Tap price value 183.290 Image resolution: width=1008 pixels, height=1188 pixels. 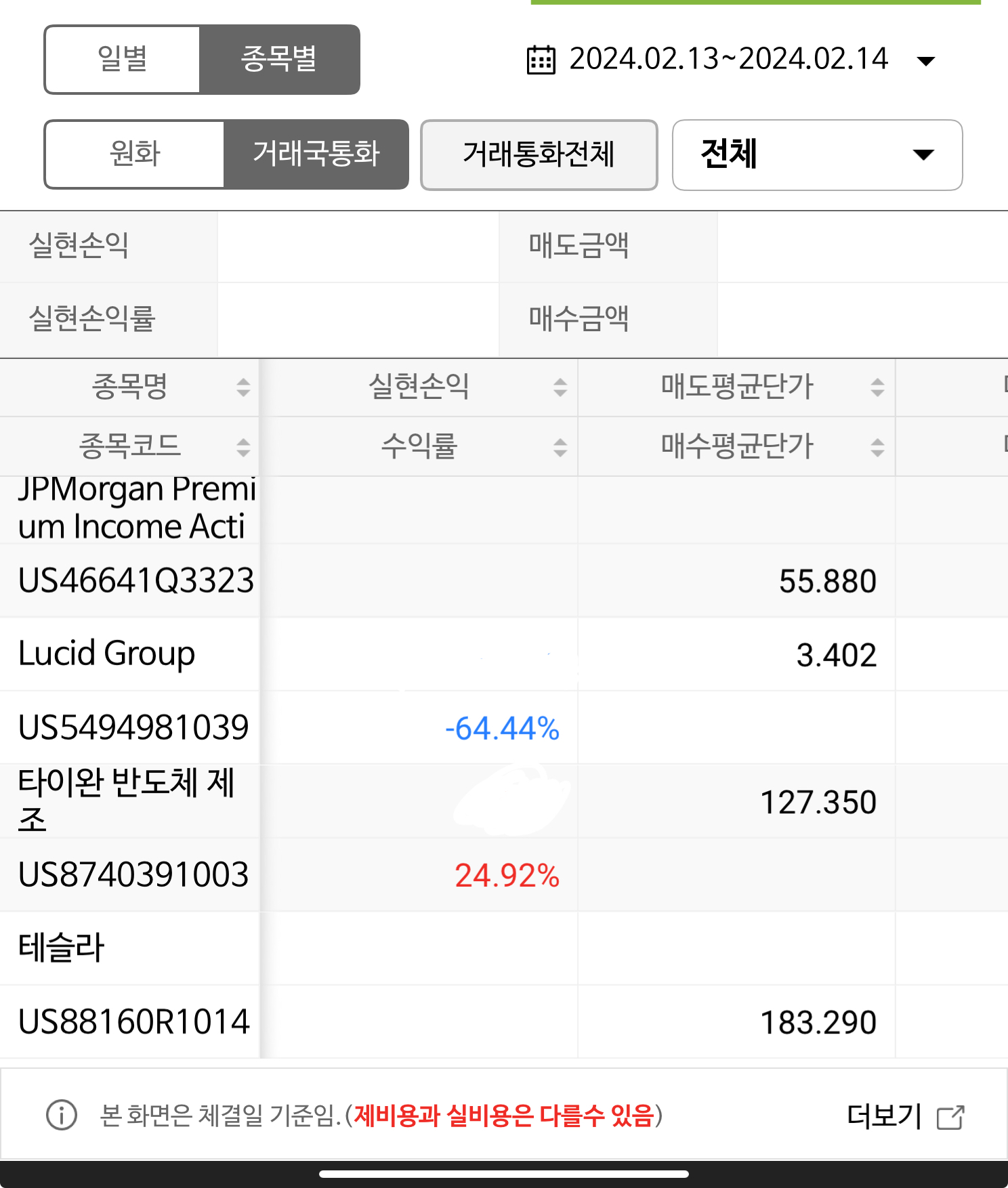(x=818, y=1022)
